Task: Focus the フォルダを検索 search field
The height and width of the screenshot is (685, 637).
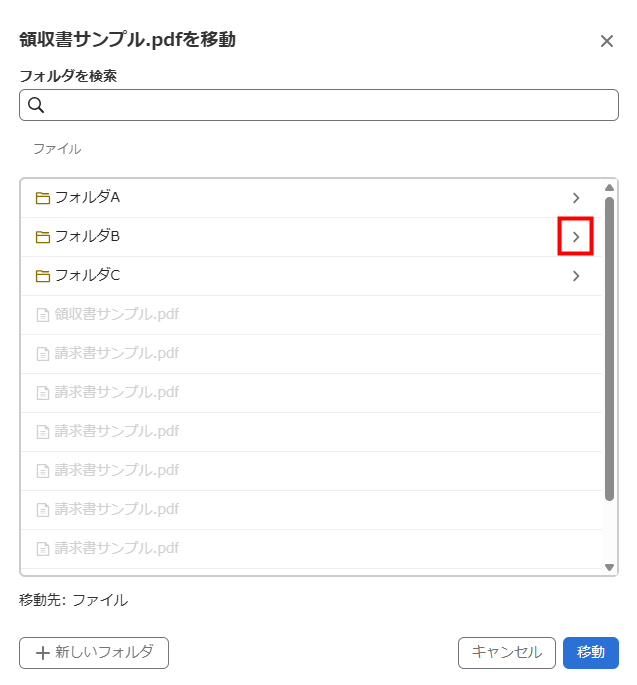Action: pyautogui.click(x=319, y=105)
